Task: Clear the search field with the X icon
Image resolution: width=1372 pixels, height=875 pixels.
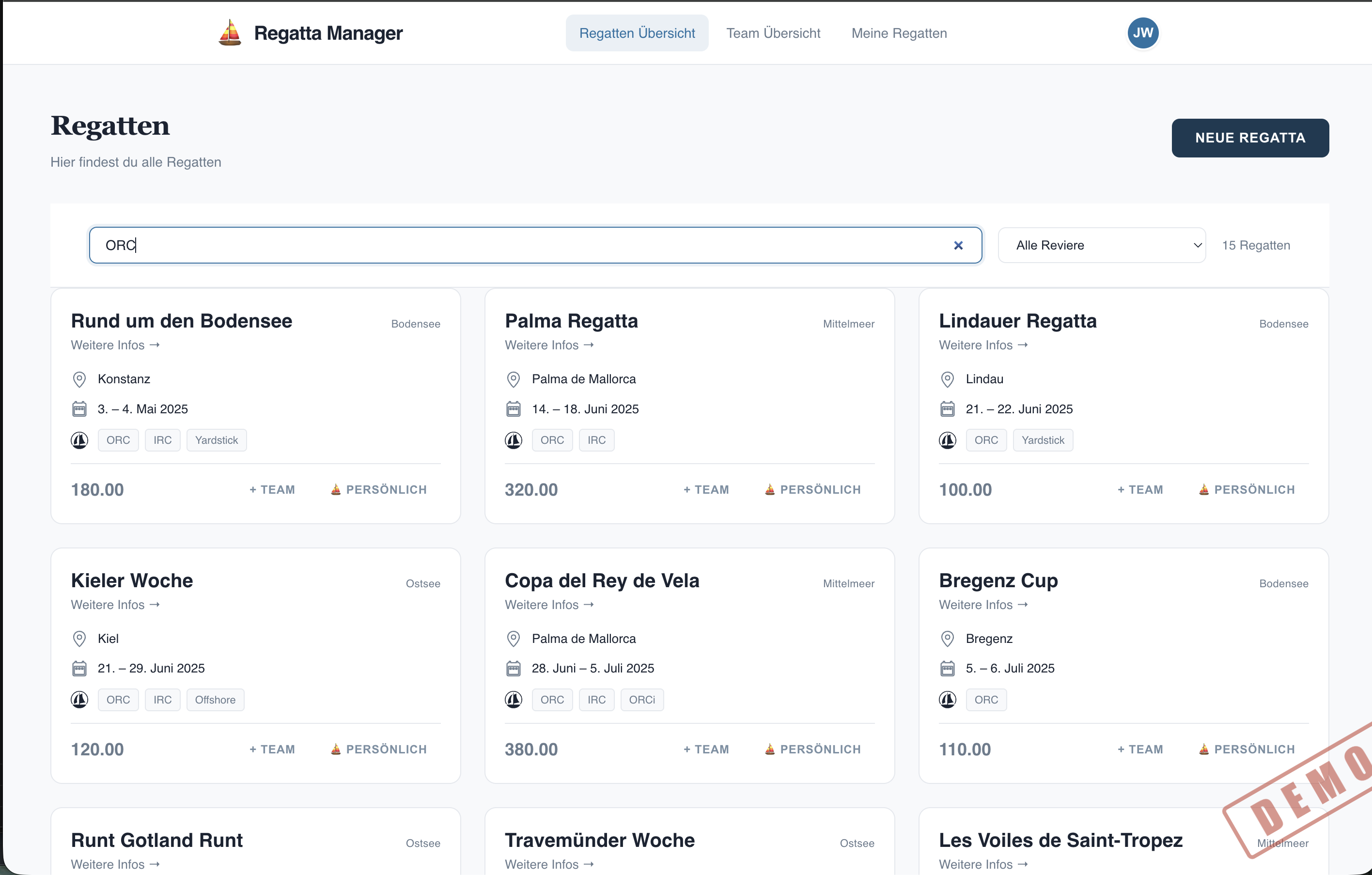Action: [958, 246]
